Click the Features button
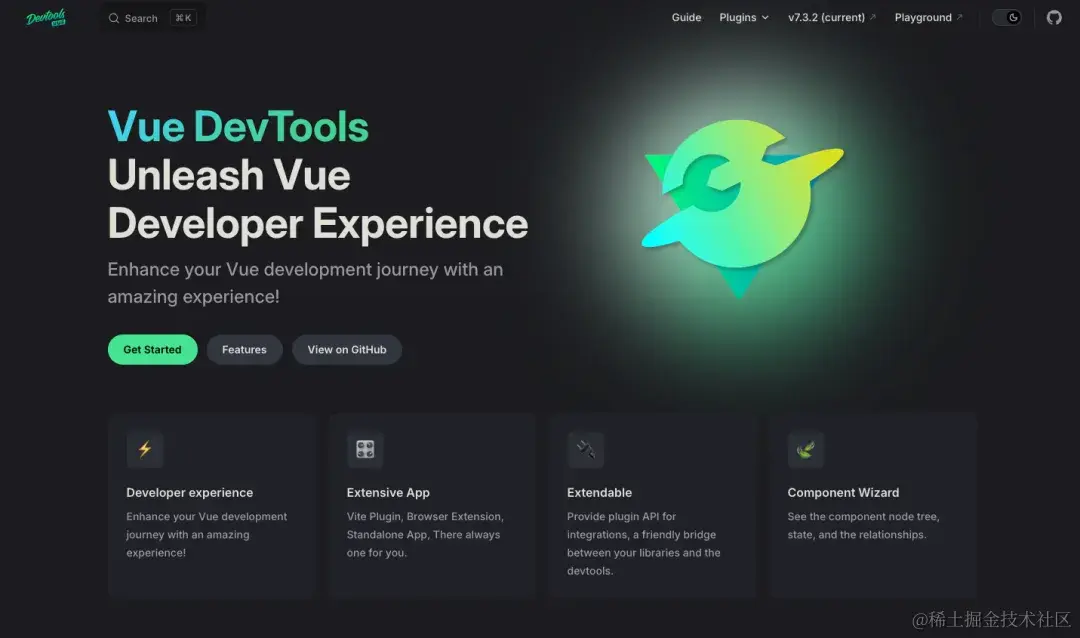Screen dimensions: 1080x638 (x=245, y=349)
